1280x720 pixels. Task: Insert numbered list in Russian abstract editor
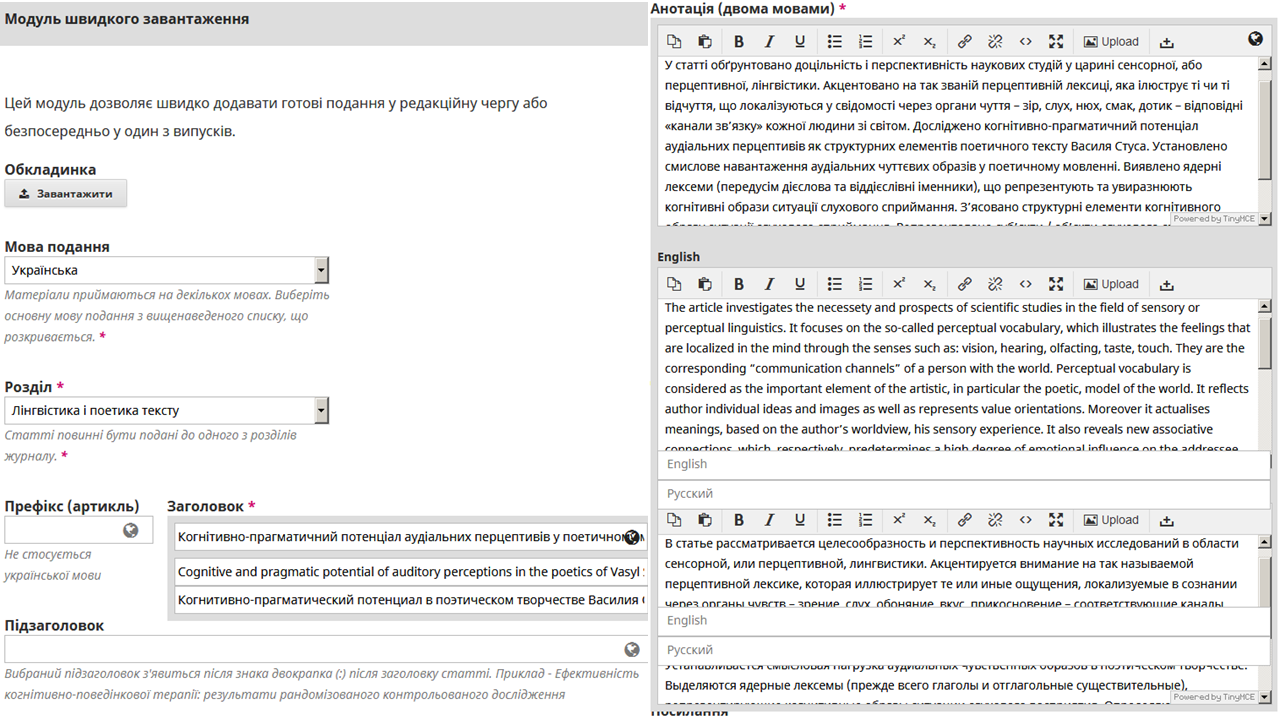click(866, 520)
